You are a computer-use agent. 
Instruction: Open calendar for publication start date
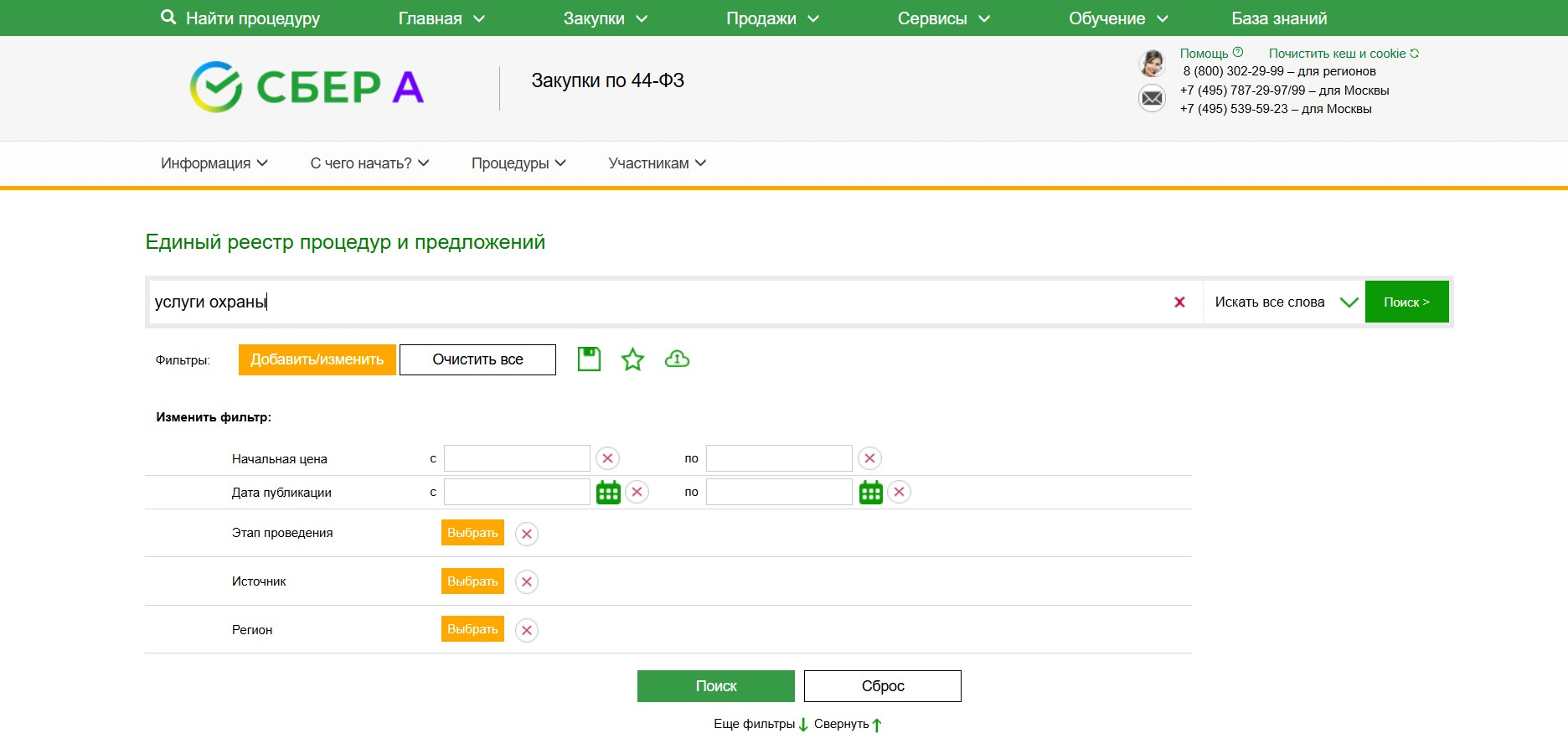[608, 493]
